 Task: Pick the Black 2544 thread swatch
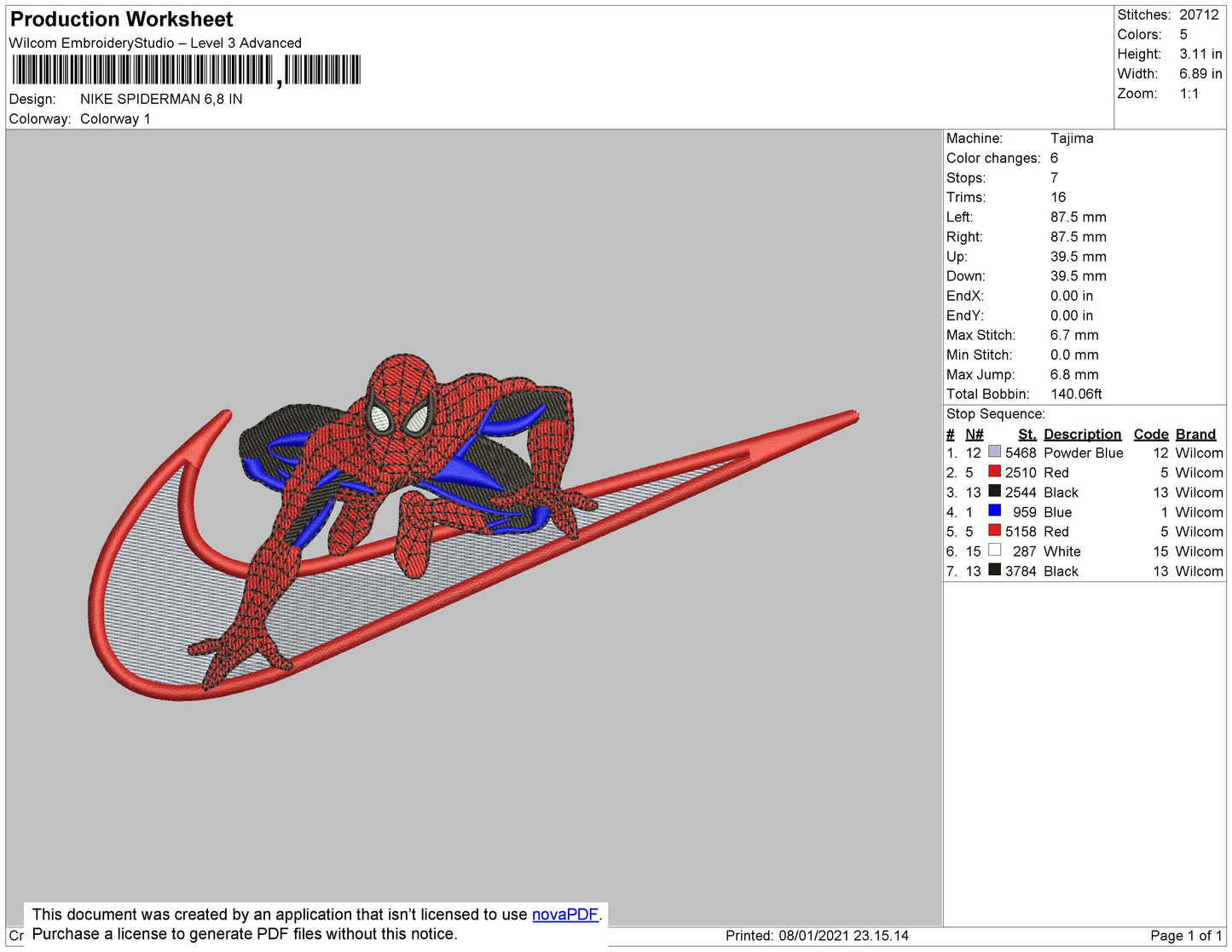click(994, 491)
